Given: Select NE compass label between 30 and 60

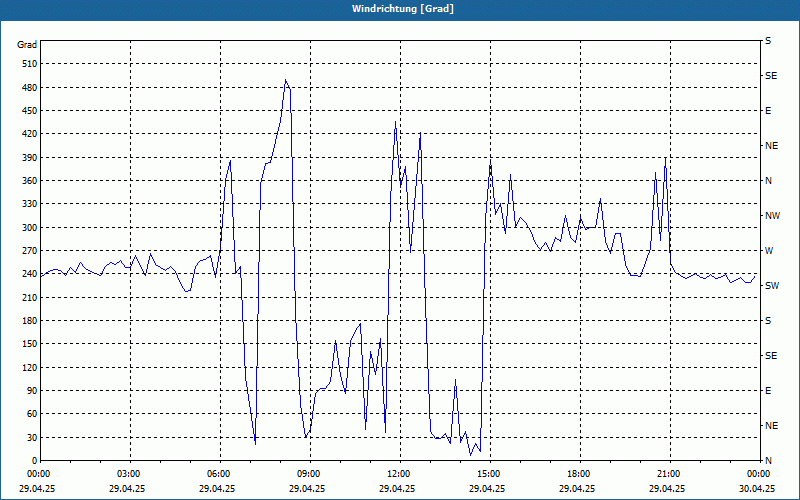Looking at the screenshot, I should 771,426.
